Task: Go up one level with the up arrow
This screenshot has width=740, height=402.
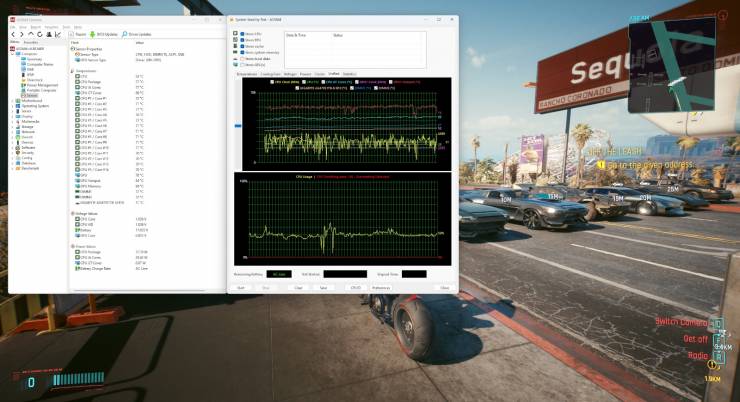Action: point(31,34)
